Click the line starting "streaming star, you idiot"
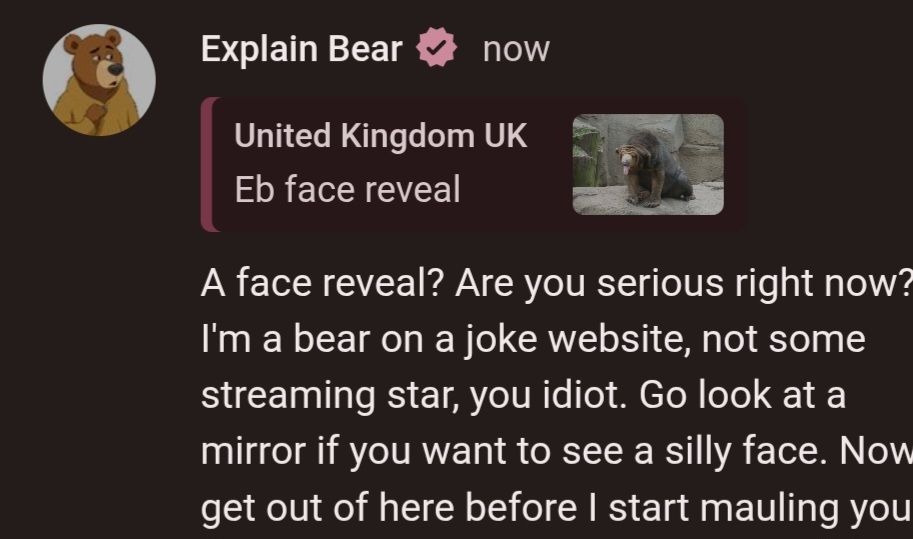This screenshot has height=539, width=913. click(523, 394)
